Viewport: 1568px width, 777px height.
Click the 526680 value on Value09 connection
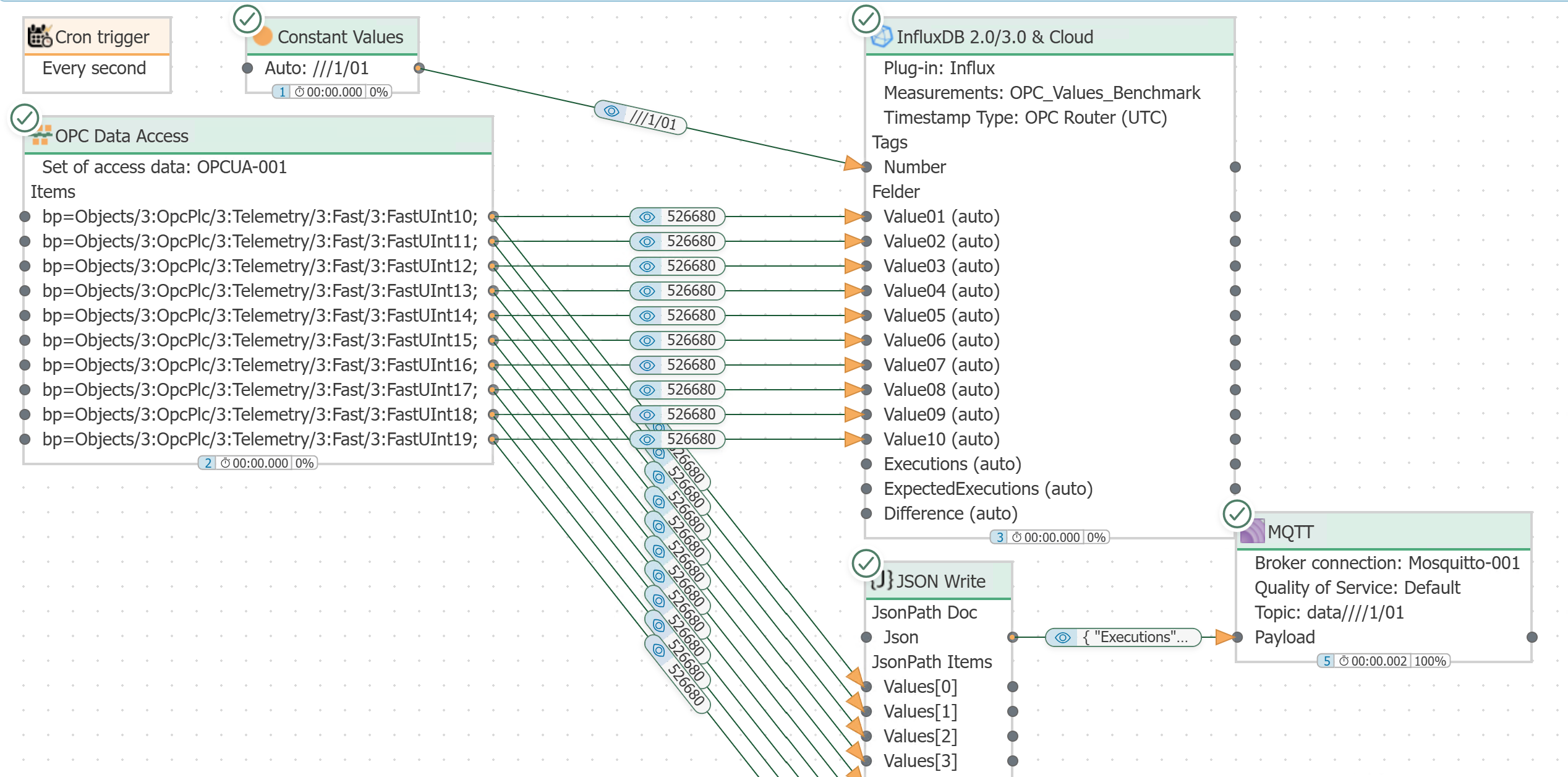(691, 414)
